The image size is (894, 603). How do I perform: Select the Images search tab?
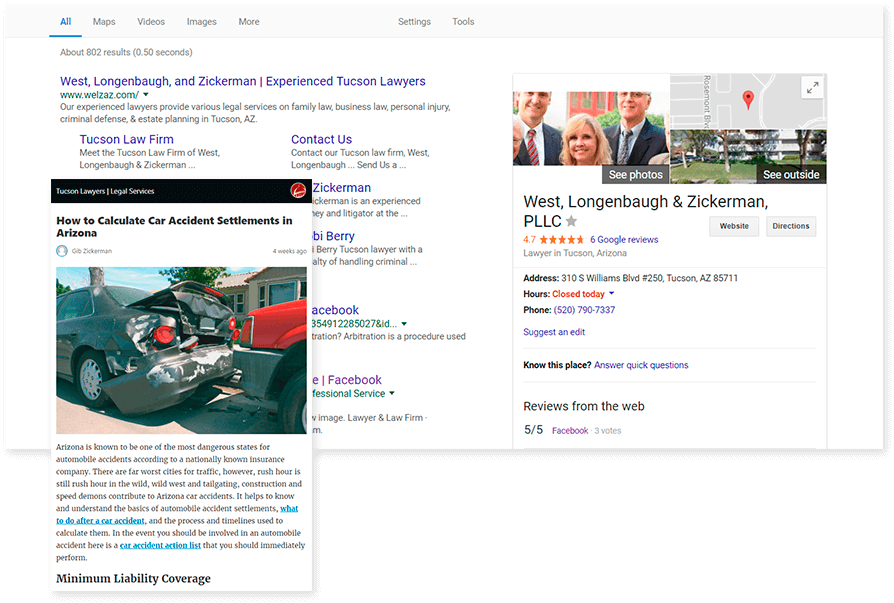tap(201, 22)
